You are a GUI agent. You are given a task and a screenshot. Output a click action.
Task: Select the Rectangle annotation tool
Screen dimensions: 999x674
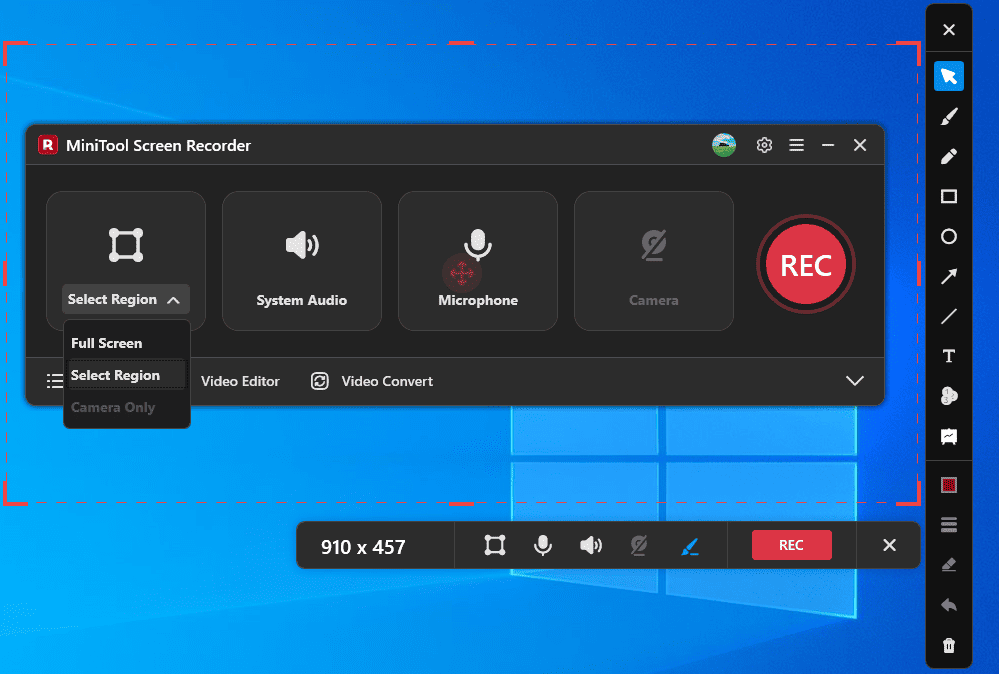pos(948,196)
